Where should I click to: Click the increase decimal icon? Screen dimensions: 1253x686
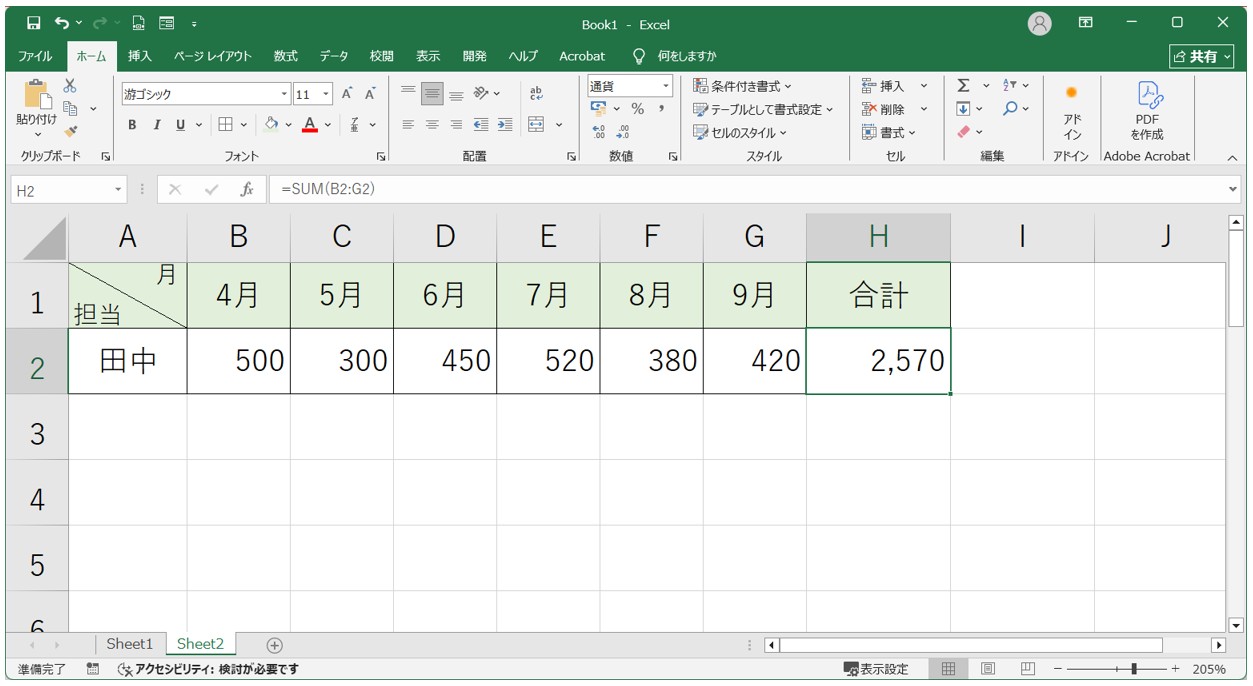pos(599,131)
